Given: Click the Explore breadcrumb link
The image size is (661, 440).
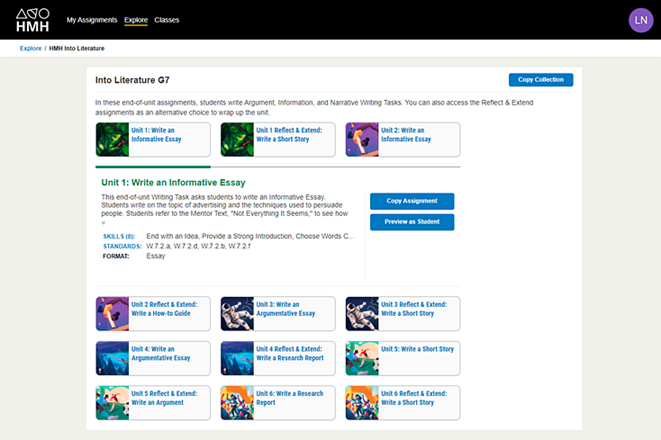Looking at the screenshot, I should coord(31,48).
